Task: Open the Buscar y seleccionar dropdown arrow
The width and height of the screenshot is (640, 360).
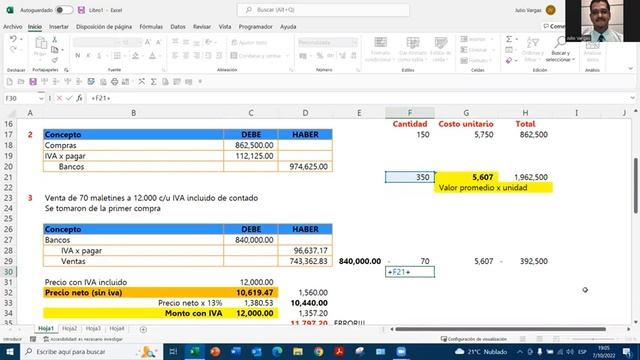Action: pyautogui.click(x=573, y=60)
